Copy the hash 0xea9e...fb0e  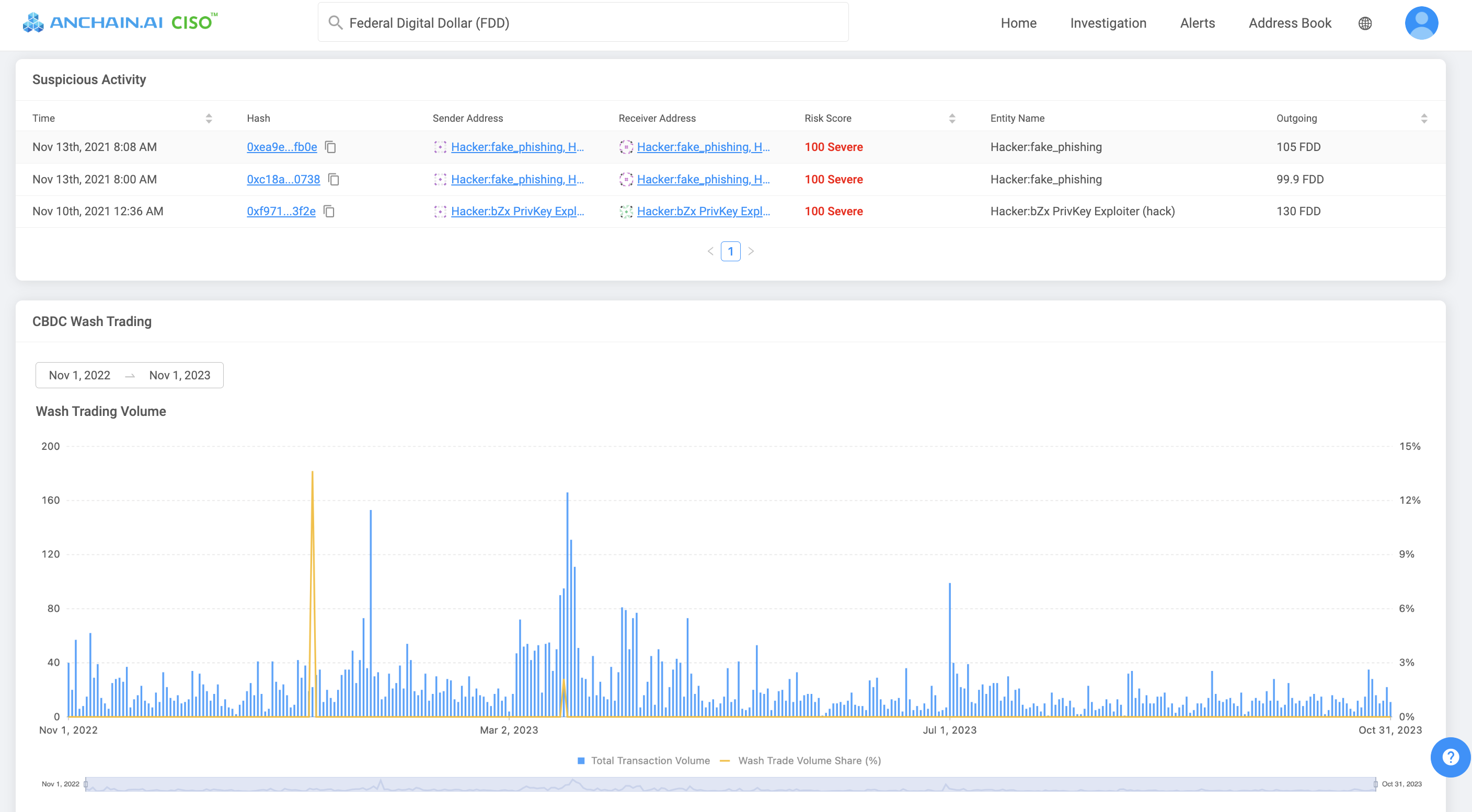click(x=331, y=147)
